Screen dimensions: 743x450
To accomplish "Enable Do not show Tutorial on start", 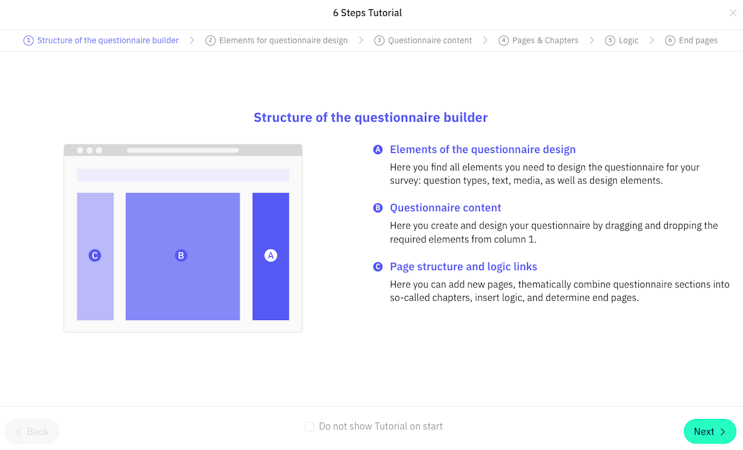I will tap(310, 427).
